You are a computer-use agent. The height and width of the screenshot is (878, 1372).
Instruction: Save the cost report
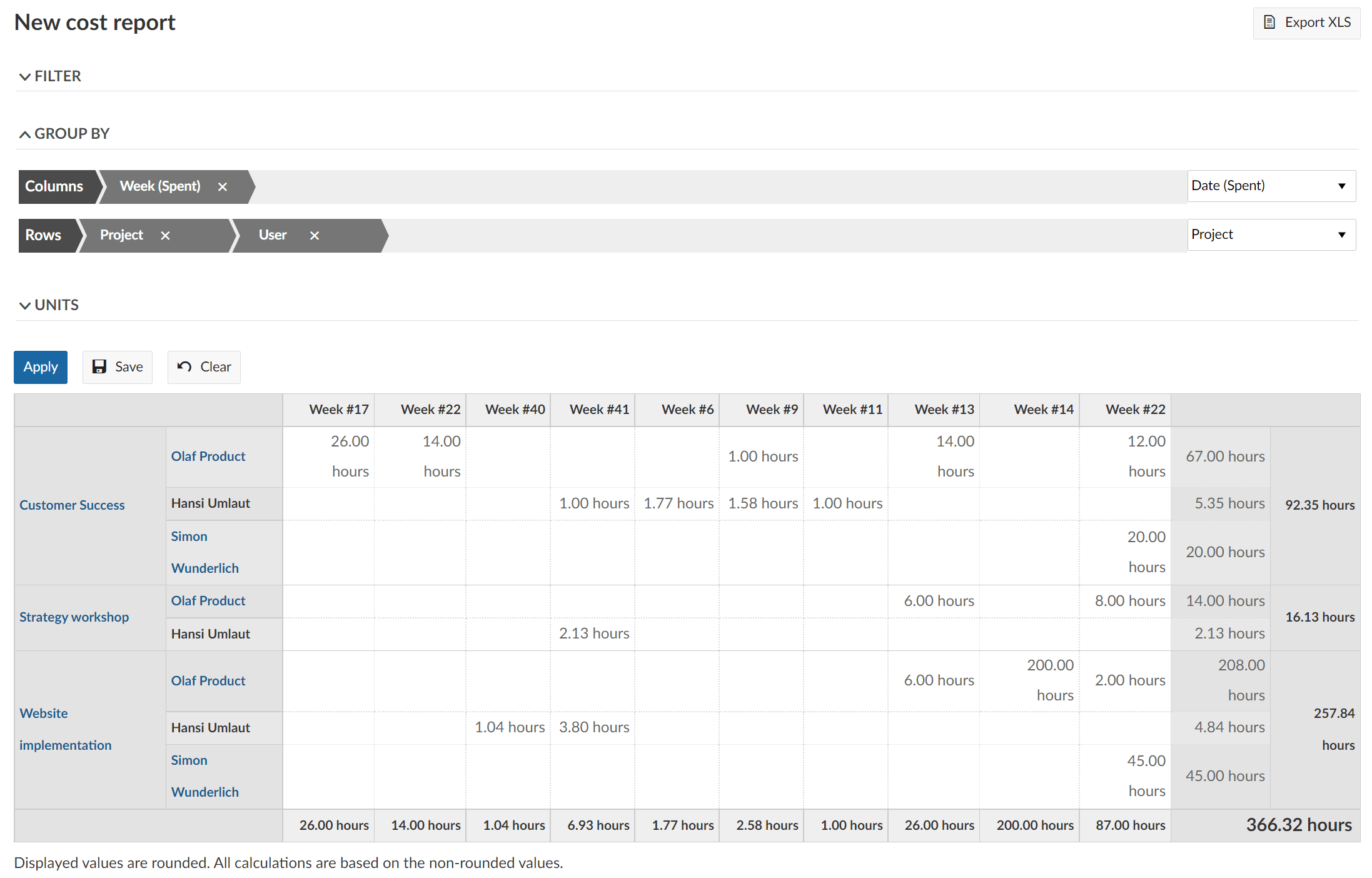click(x=118, y=367)
